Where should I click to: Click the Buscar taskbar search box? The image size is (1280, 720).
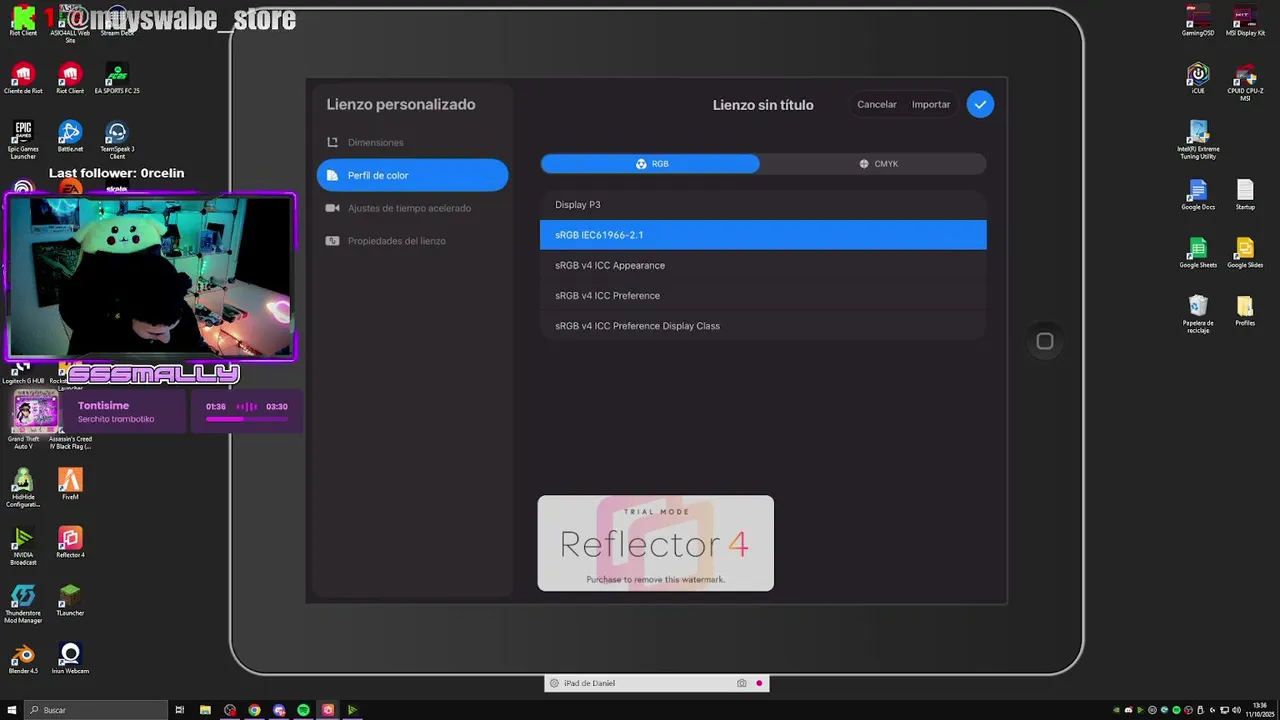pos(97,710)
